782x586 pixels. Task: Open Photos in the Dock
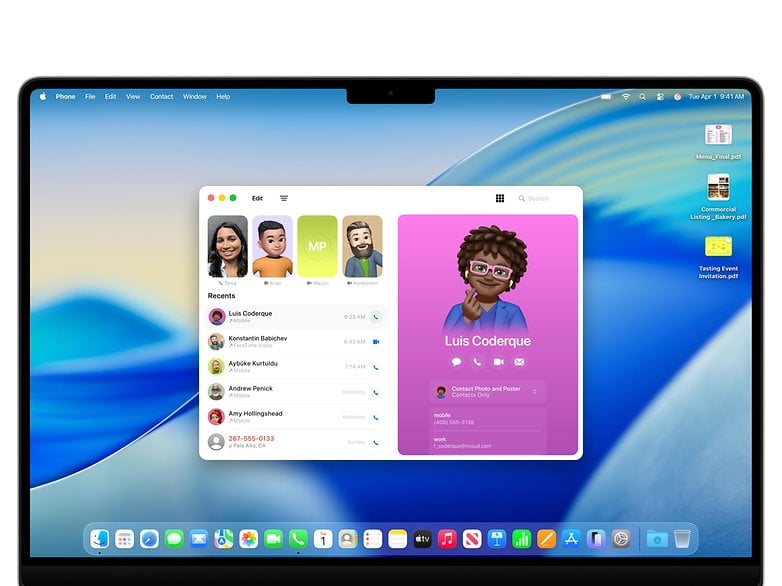coord(248,539)
